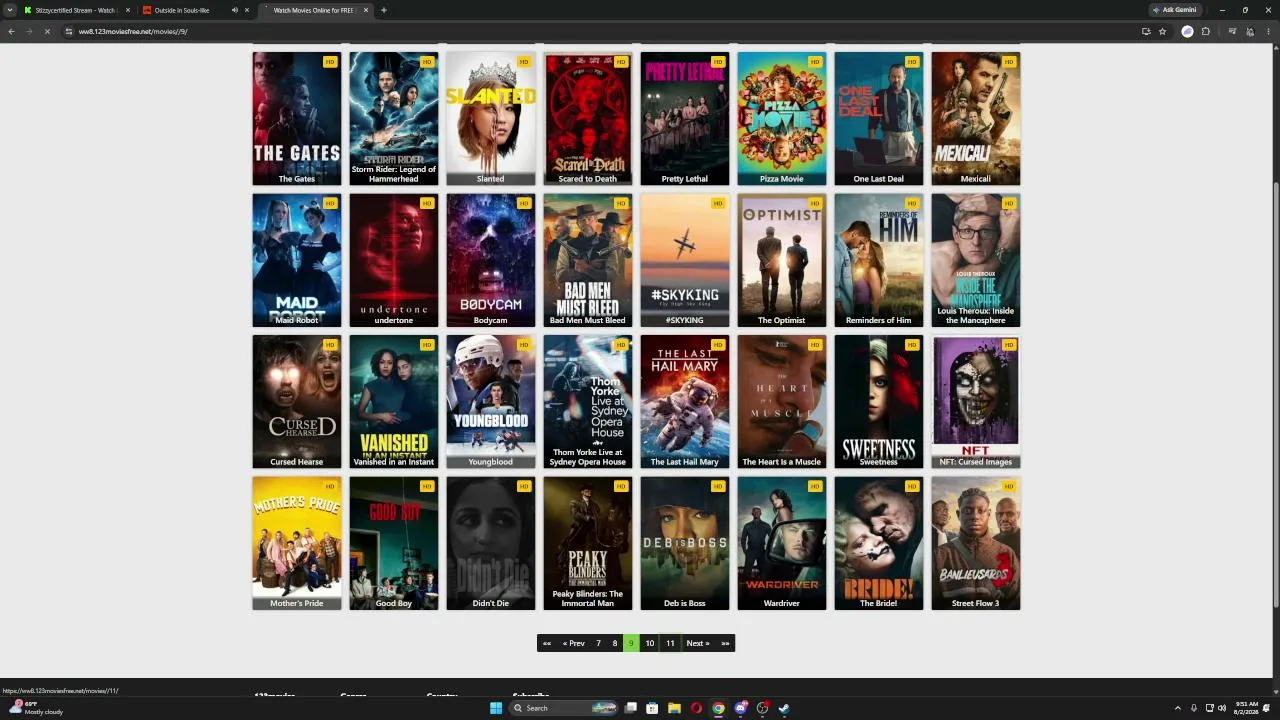Image resolution: width=1280 pixels, height=720 pixels.
Task: Go back to the previous page
Action: [x=11, y=31]
